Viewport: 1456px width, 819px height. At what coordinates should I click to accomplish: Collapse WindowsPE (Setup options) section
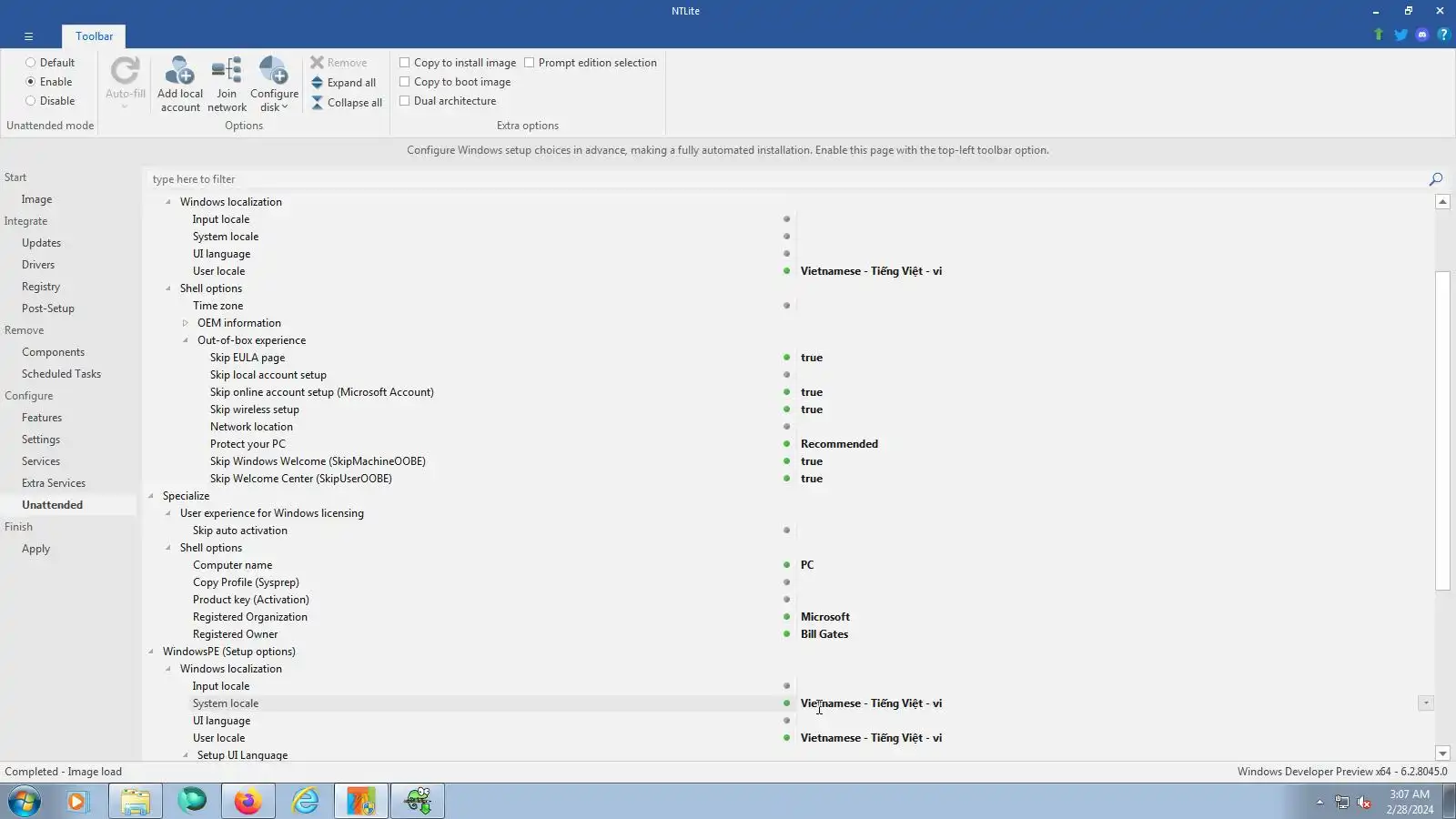tap(151, 652)
